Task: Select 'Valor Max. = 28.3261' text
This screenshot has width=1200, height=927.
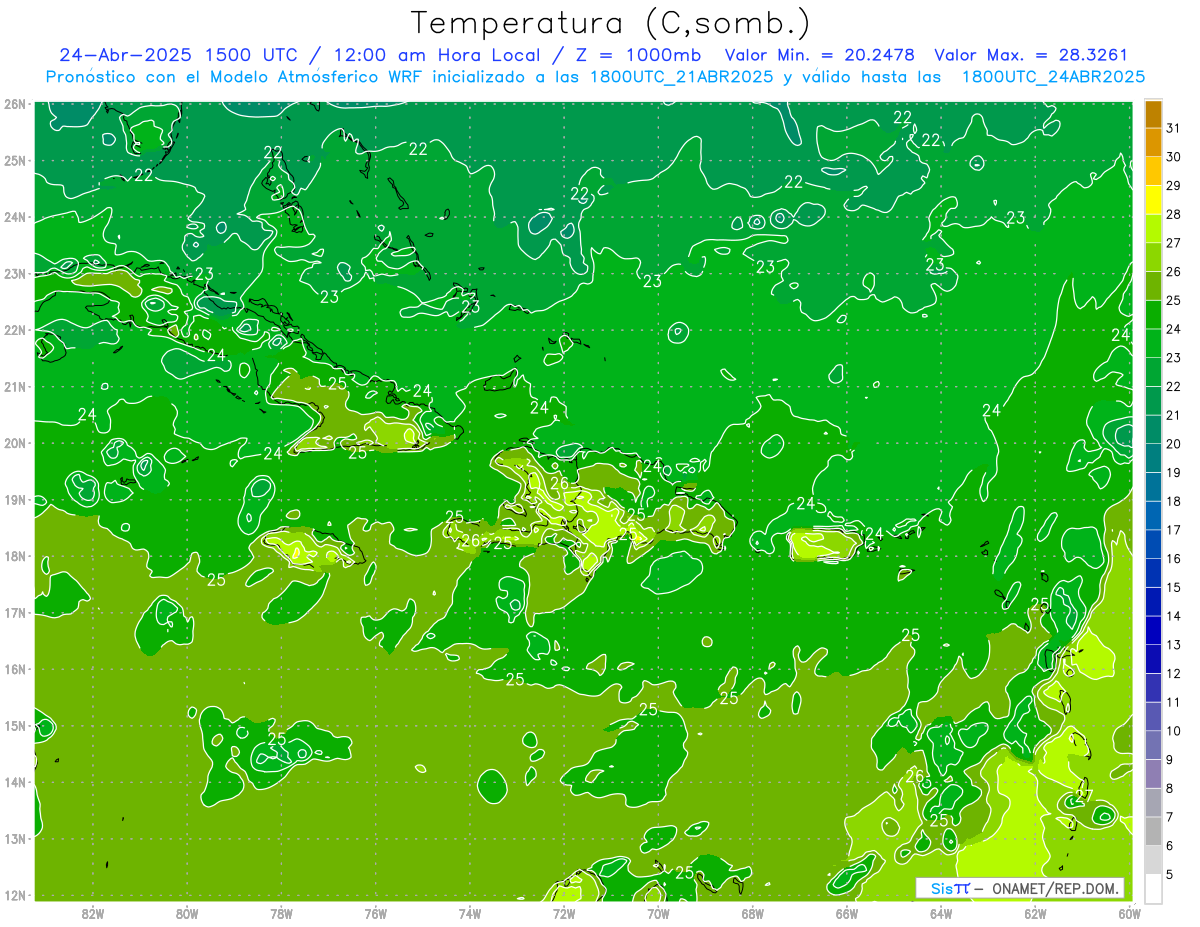Action: pos(1031,55)
